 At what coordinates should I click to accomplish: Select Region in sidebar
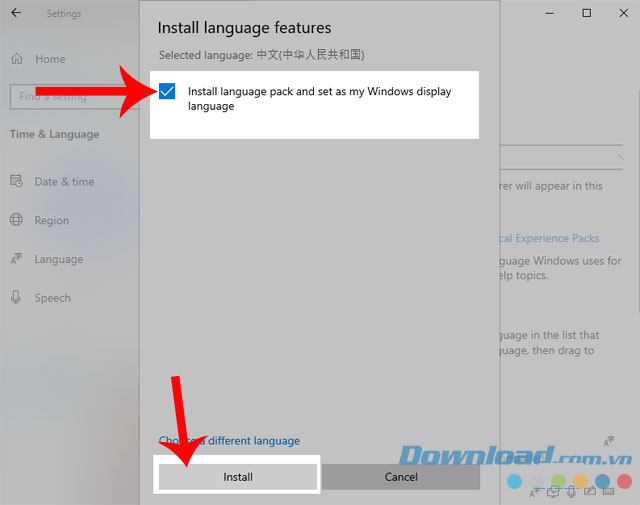(x=52, y=220)
